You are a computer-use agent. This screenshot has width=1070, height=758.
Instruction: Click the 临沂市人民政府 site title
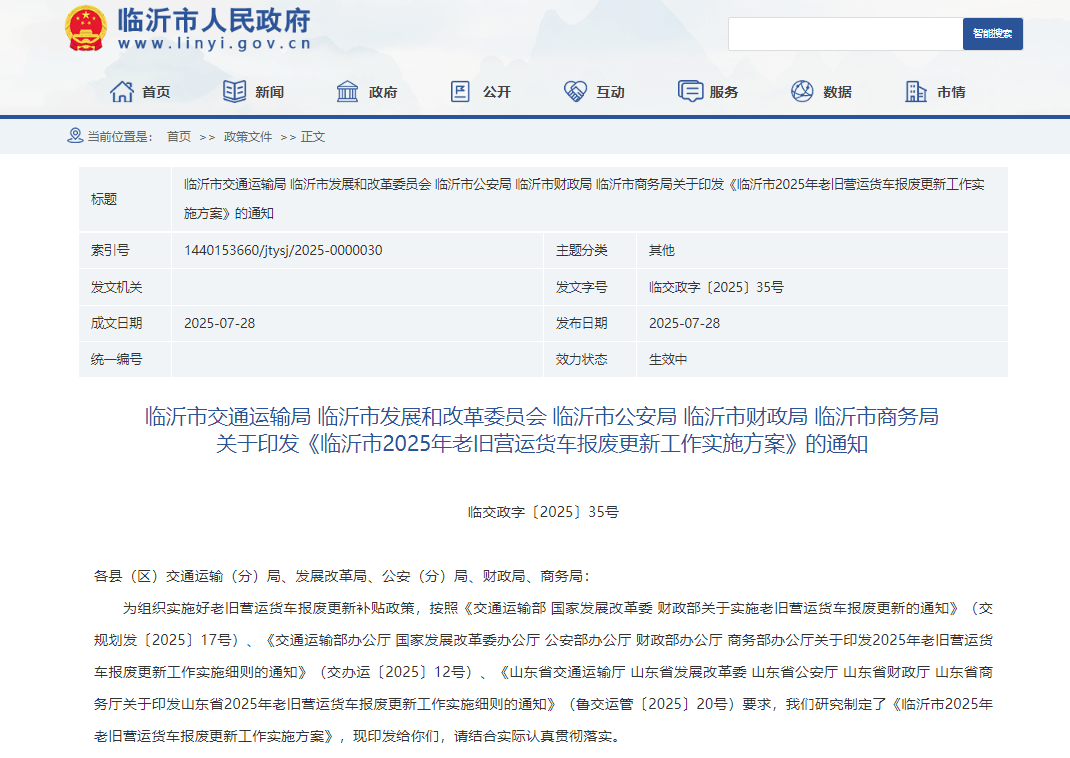pyautogui.click(x=214, y=21)
